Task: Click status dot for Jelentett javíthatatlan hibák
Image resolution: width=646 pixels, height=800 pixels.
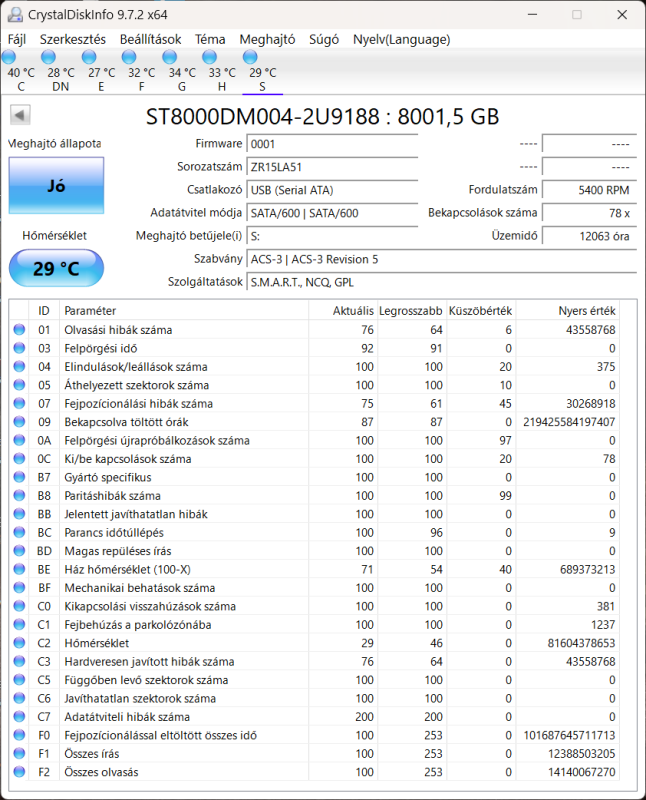Action: [19, 514]
